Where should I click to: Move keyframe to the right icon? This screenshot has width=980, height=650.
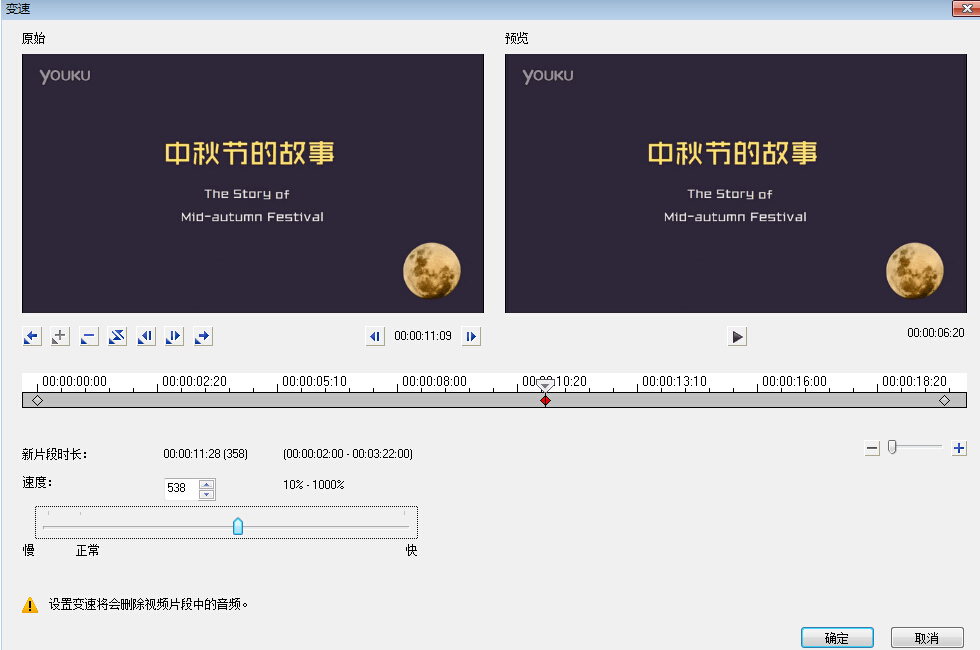click(x=174, y=337)
